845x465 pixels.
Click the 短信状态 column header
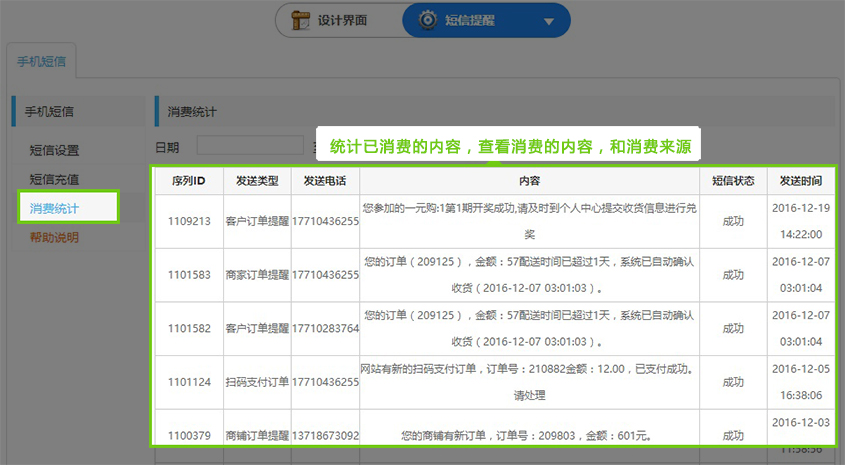[732, 181]
